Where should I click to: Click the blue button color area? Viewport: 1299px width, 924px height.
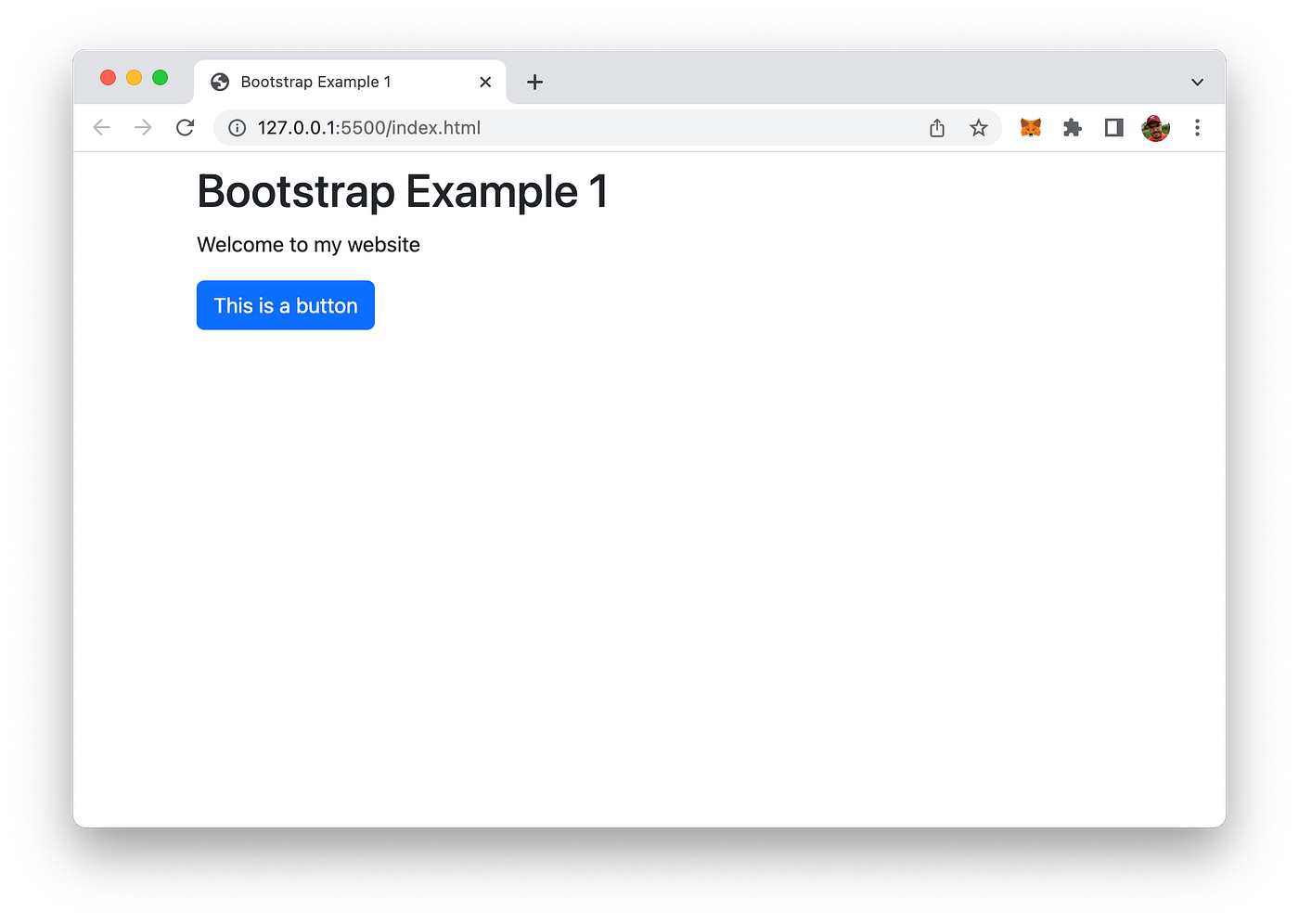(285, 305)
